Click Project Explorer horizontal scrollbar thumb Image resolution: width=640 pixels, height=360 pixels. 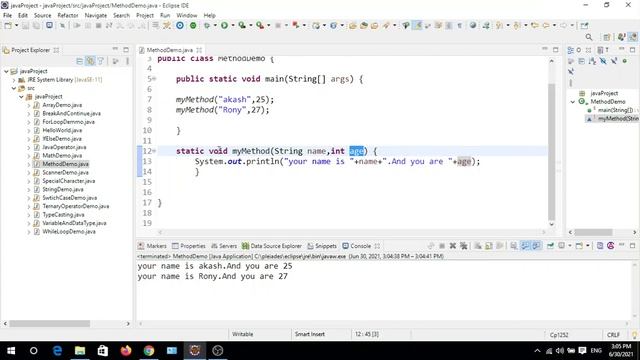[x=49, y=324]
